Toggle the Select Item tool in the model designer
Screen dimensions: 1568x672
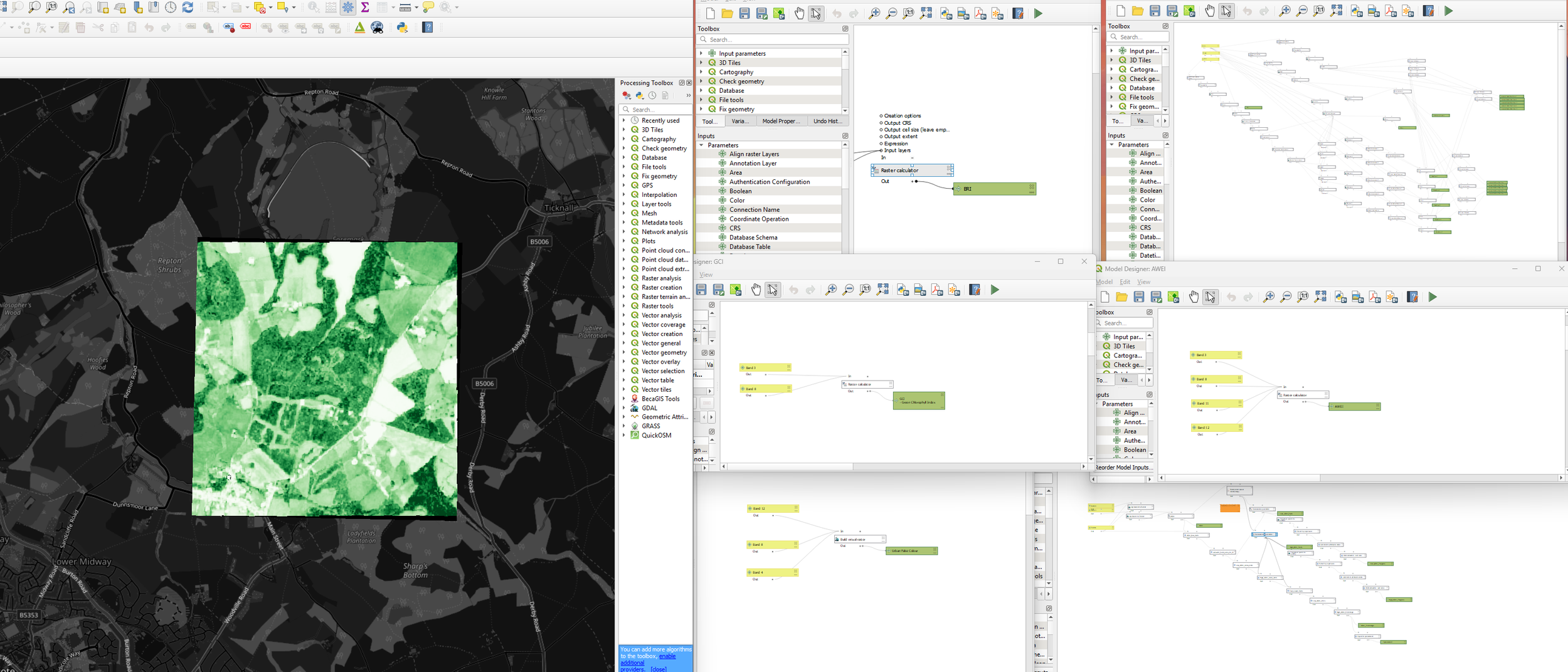[816, 13]
